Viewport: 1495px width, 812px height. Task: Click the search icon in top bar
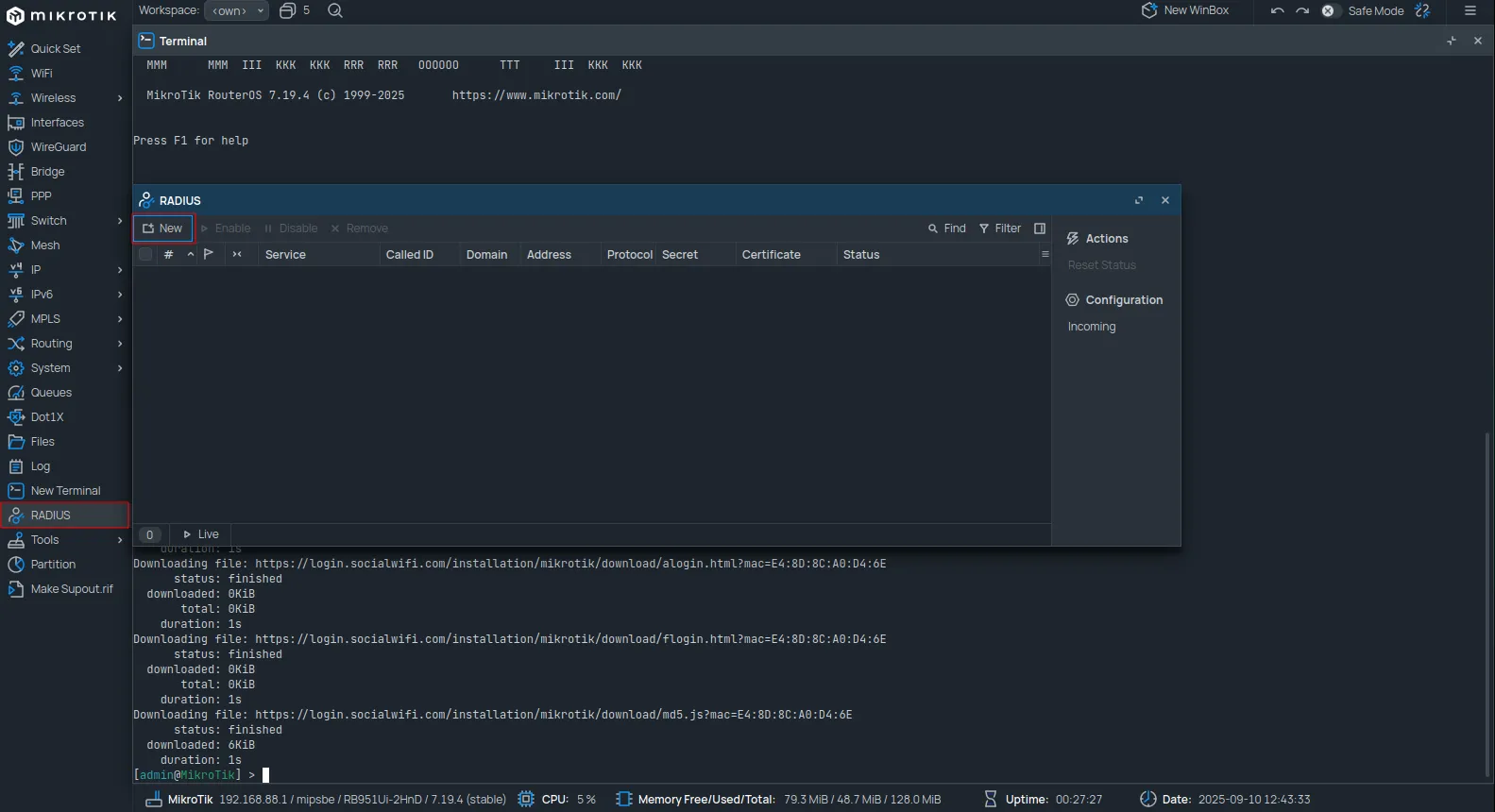click(334, 10)
